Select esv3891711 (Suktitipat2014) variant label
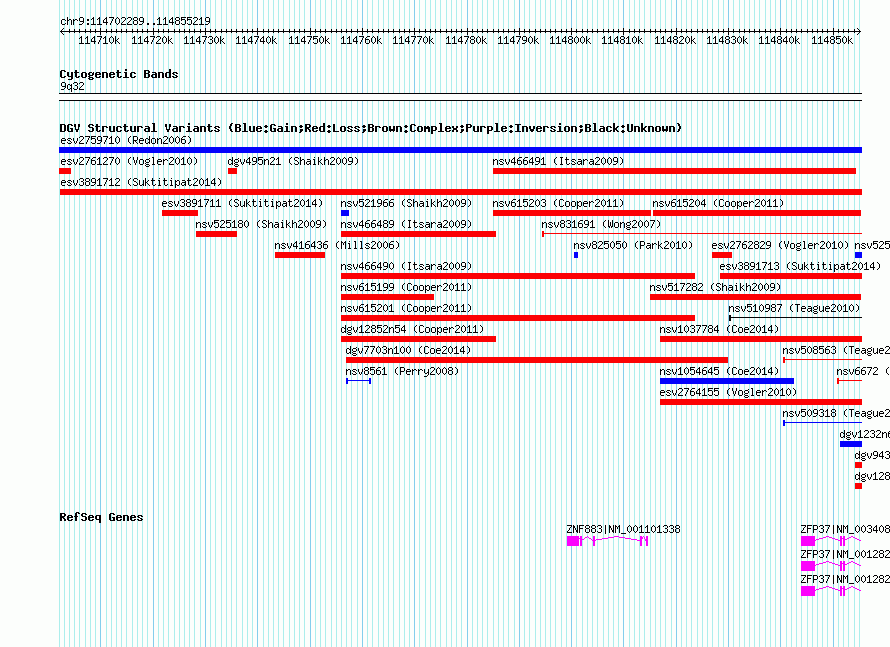890x647 pixels. pyautogui.click(x=242, y=203)
